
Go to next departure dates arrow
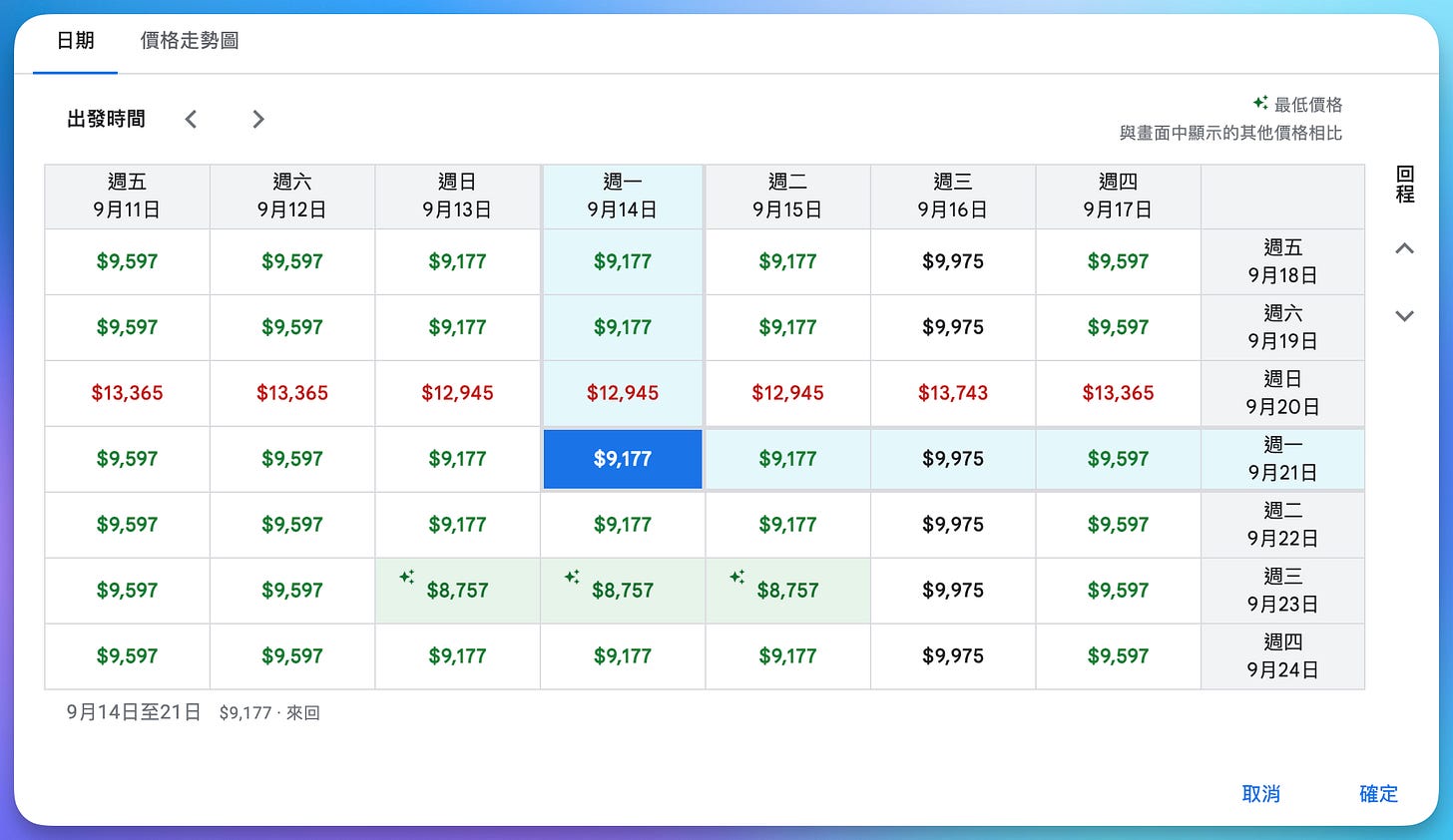258,120
